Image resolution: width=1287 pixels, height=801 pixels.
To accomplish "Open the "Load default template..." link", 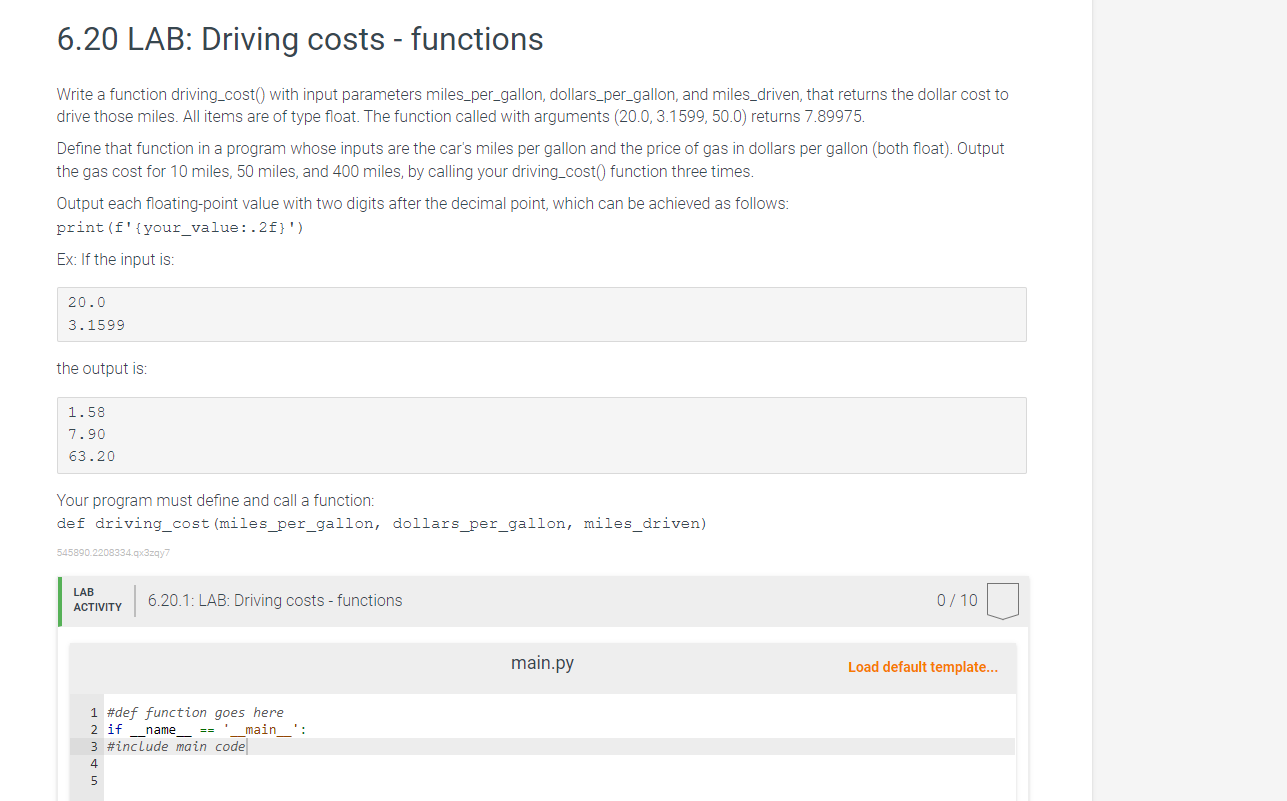I will pyautogui.click(x=922, y=667).
